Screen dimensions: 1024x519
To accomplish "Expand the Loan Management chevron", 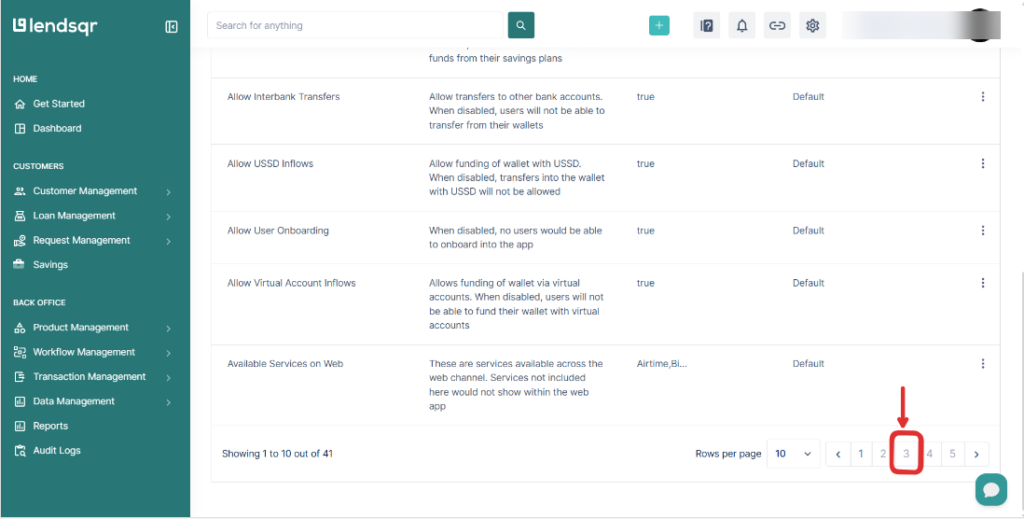I will [168, 217].
